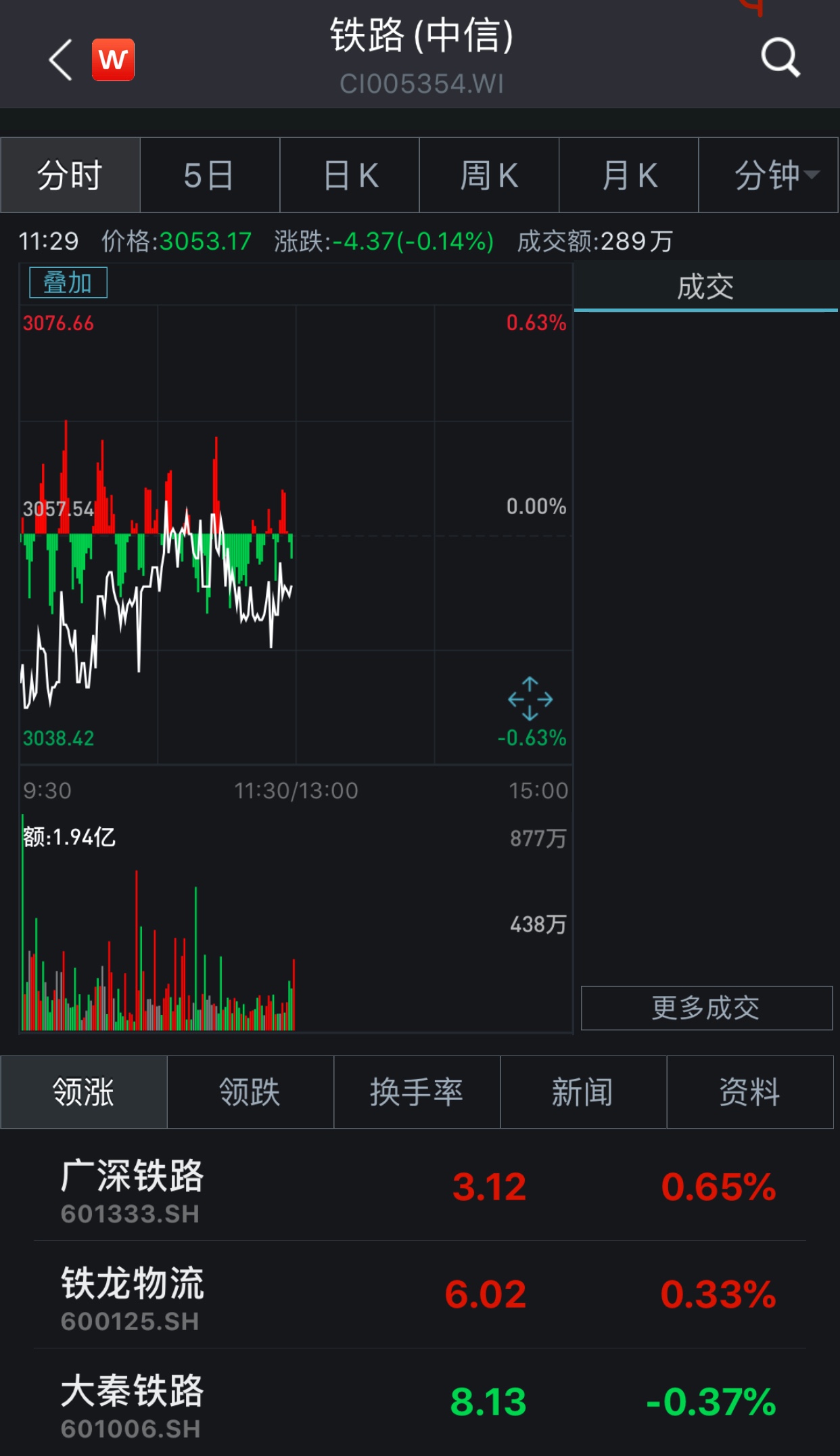Tap the 11:30/13:00 time axis label
Screen dimensions: 840x1456
[296, 791]
